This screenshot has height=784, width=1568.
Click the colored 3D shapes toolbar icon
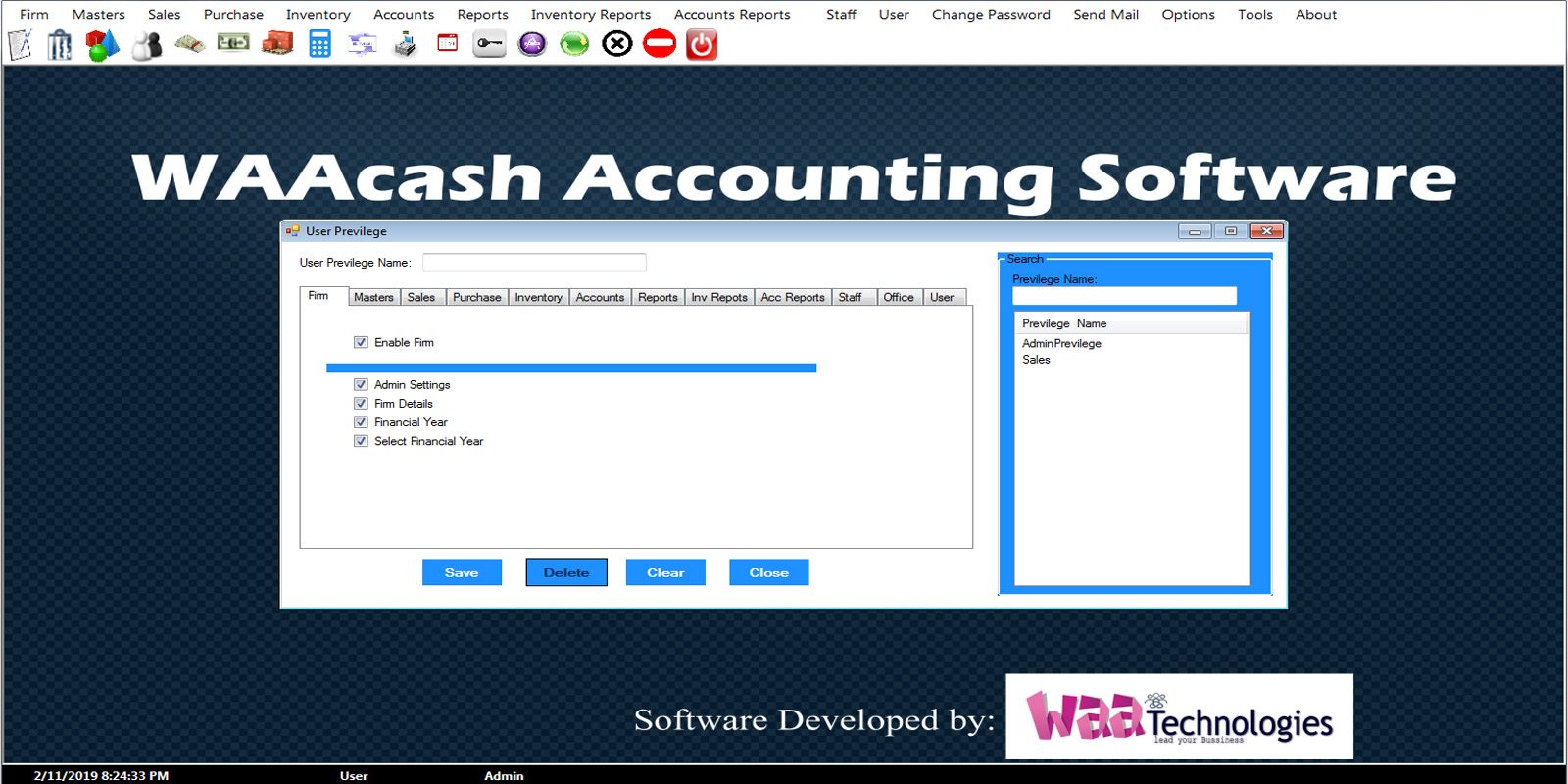click(102, 44)
